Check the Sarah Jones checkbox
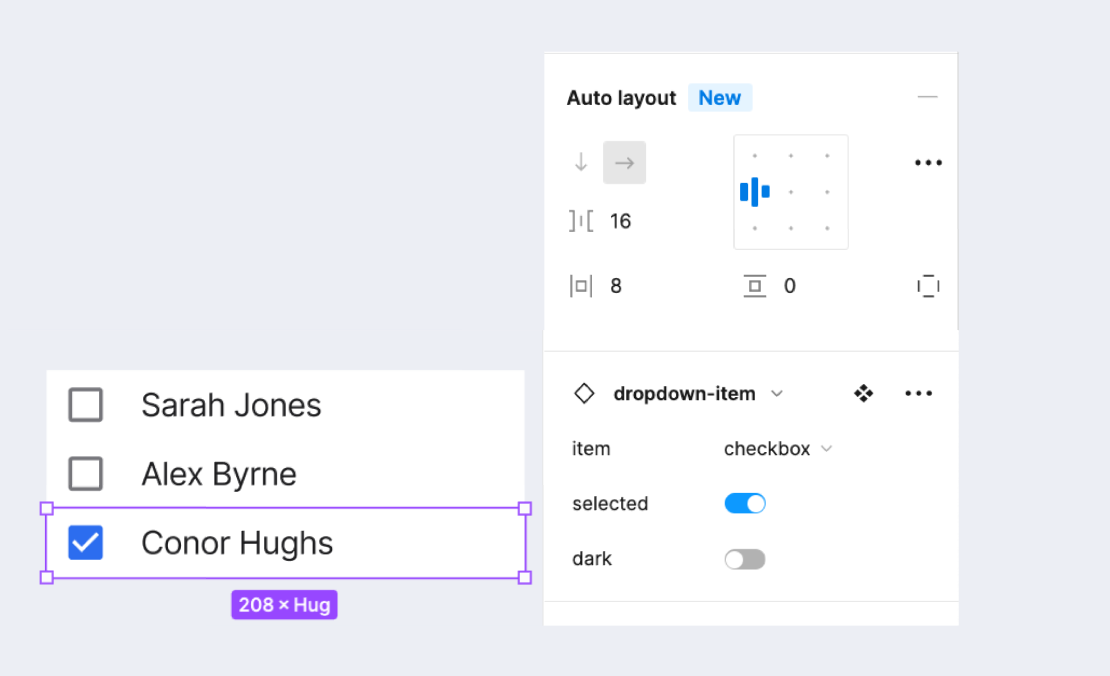The image size is (1110, 676). click(86, 405)
